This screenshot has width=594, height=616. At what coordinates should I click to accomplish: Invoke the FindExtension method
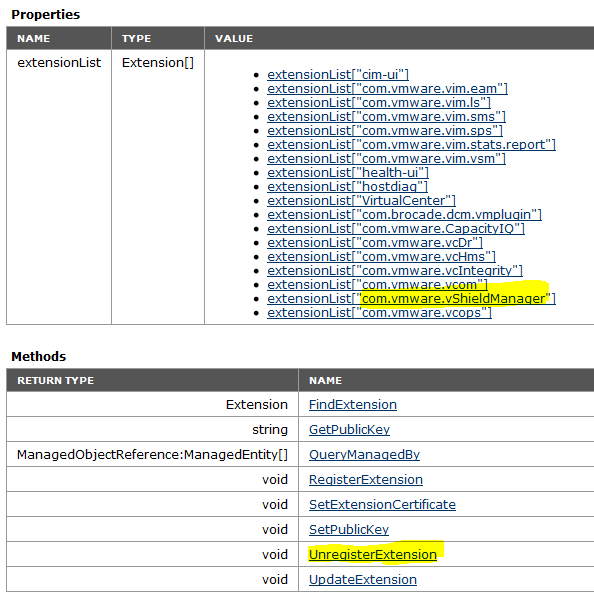tap(353, 405)
